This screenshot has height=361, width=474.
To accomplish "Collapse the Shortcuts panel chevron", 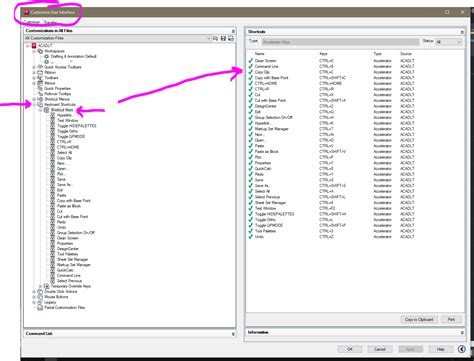I will pyautogui.click(x=462, y=32).
